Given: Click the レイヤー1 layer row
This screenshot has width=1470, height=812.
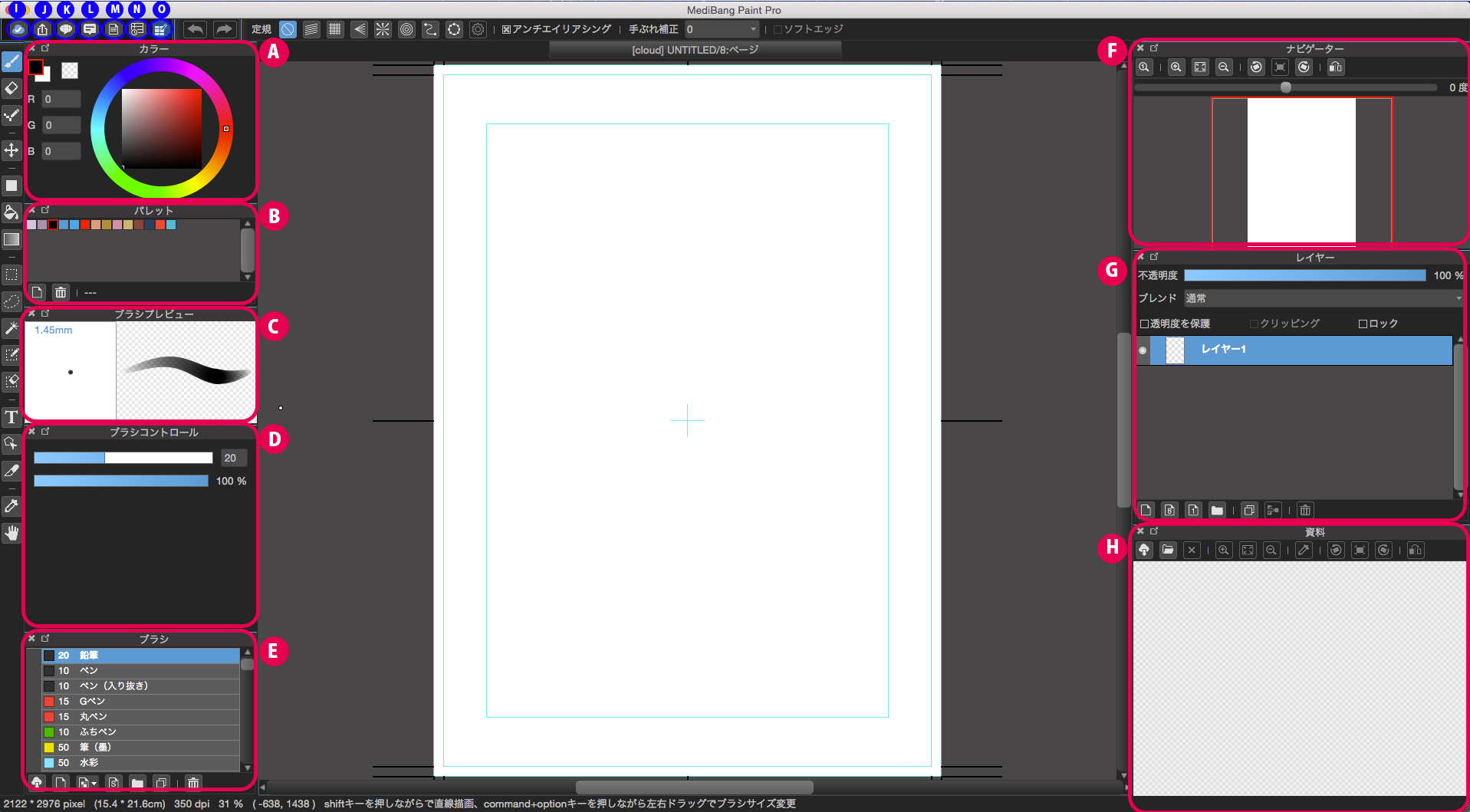Looking at the screenshot, I should click(1294, 350).
